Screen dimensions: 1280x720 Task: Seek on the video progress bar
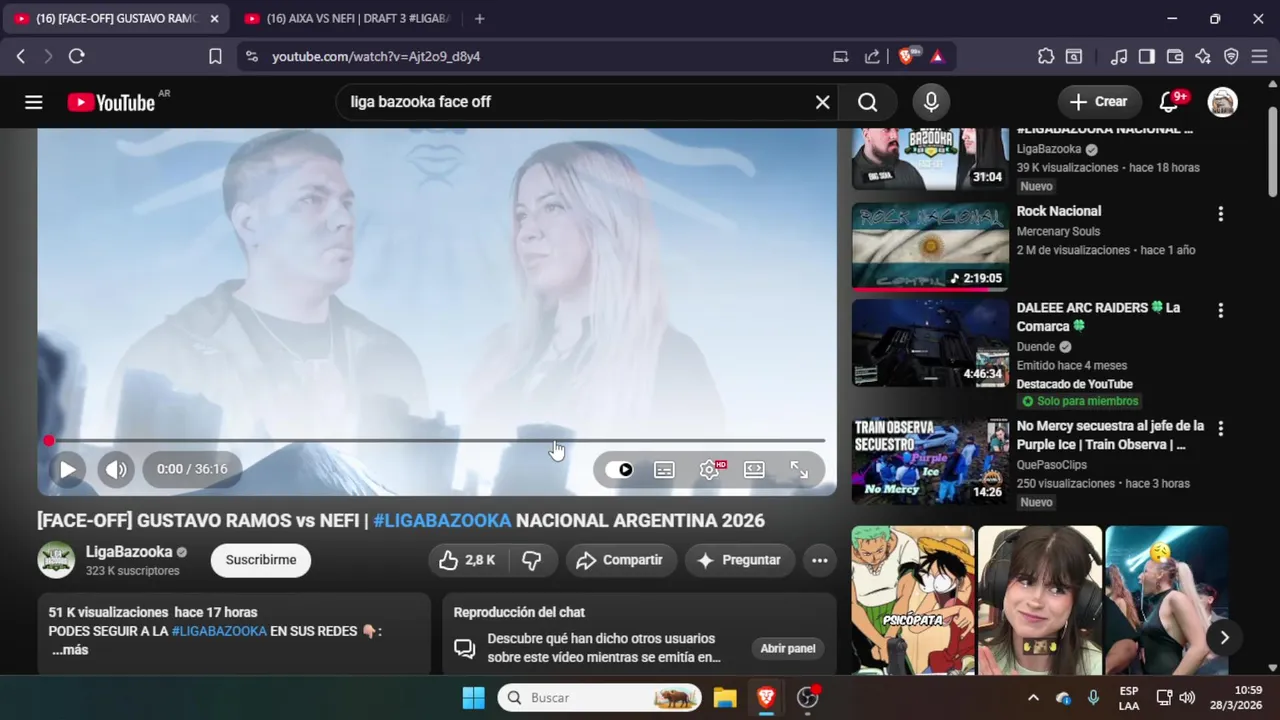point(436,441)
